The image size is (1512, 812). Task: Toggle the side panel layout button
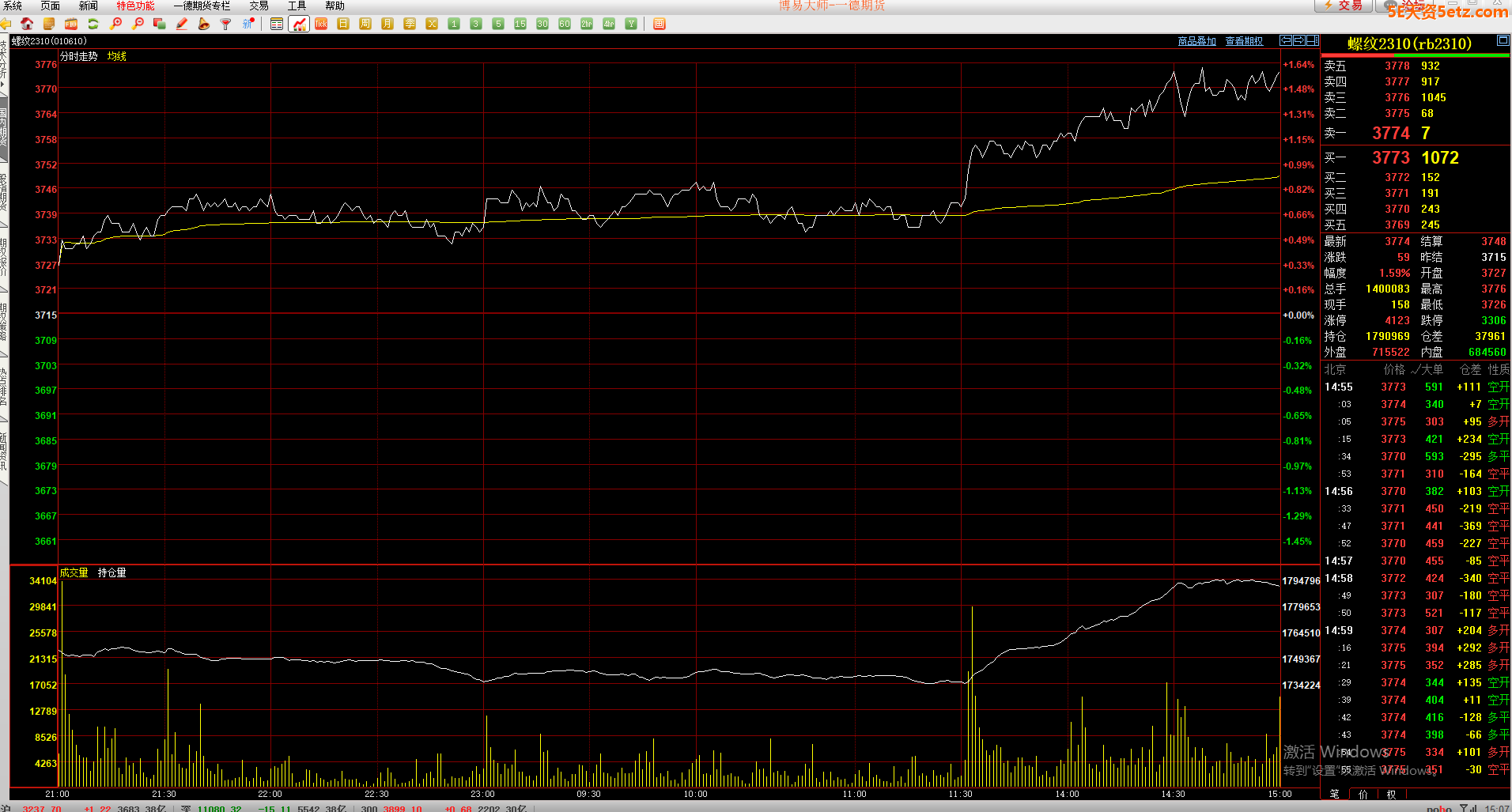tap(1313, 40)
